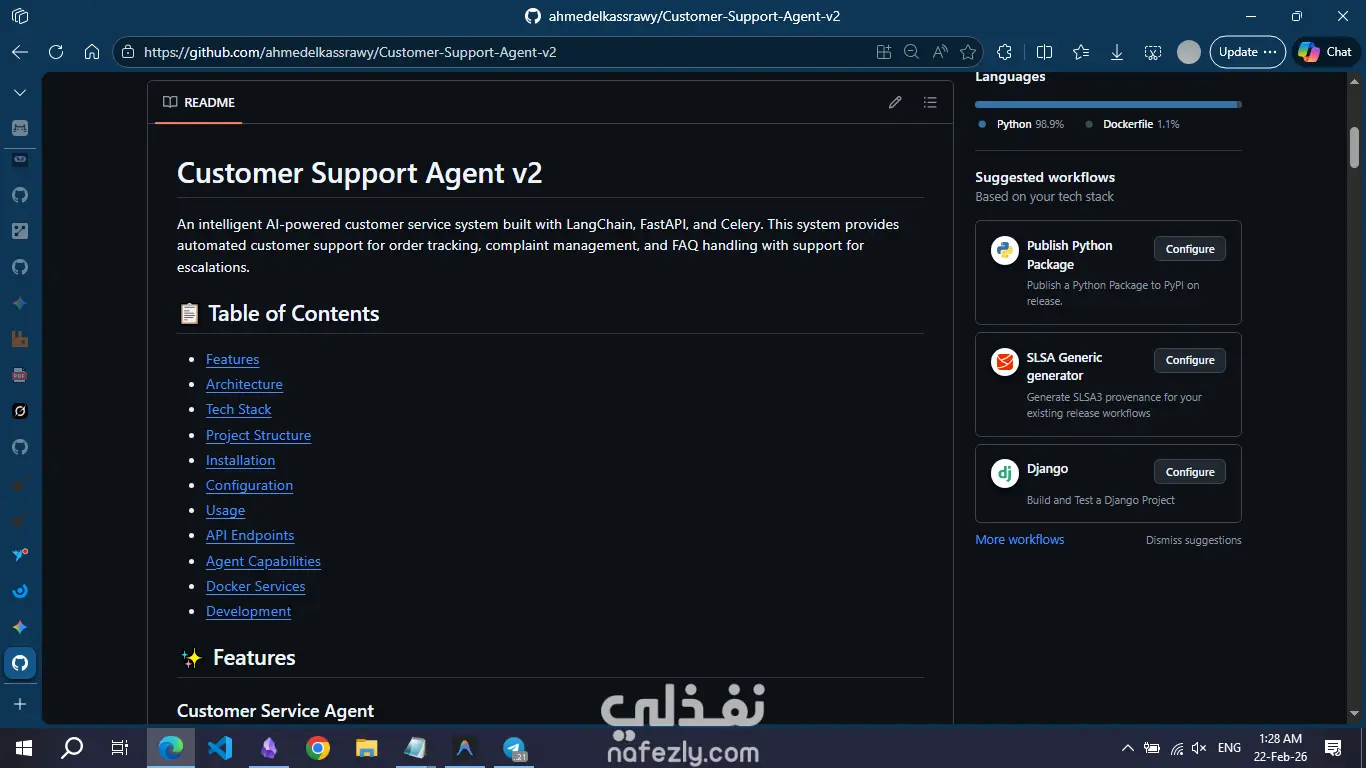Open the profile avatar in the toolbar
1366x768 pixels.
(x=1189, y=52)
